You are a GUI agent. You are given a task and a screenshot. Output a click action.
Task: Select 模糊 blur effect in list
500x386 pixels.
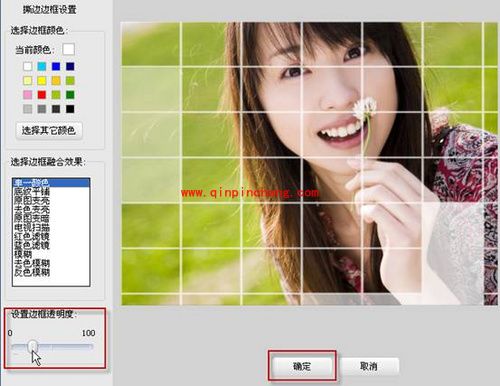click(51, 254)
